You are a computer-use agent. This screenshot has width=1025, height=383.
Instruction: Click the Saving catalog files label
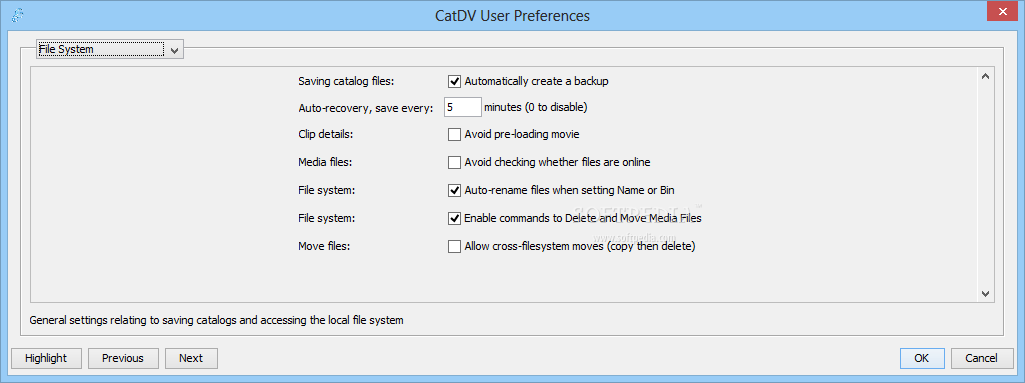[346, 82]
